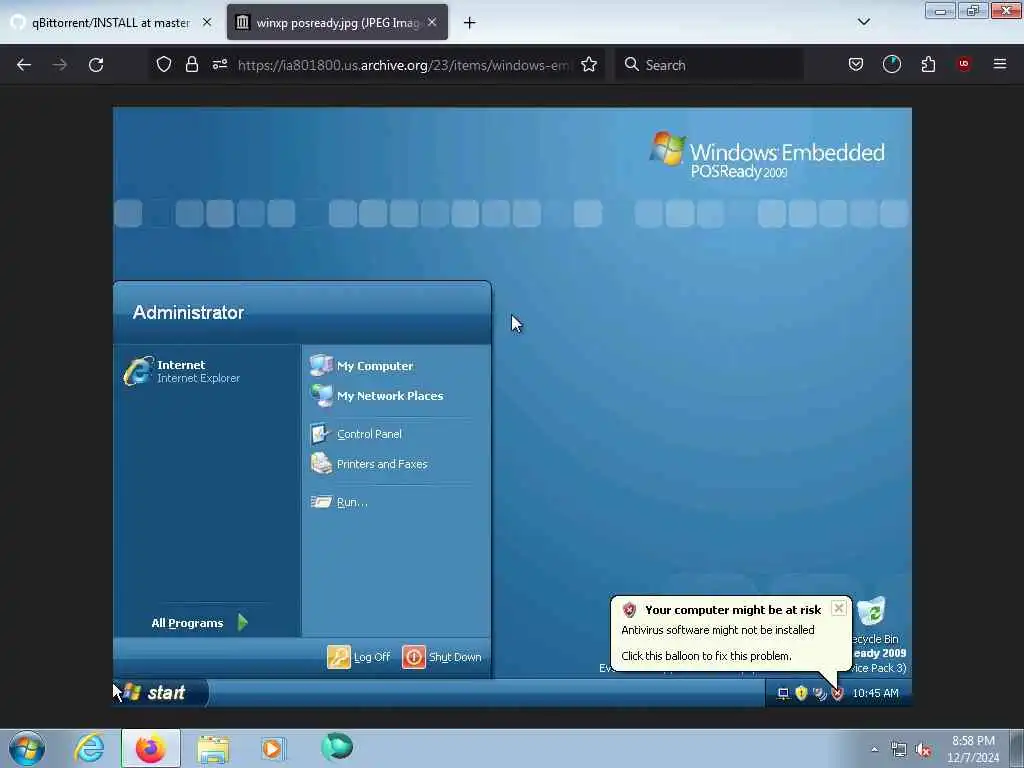Open the green round taskbar app icon

pyautogui.click(x=337, y=748)
